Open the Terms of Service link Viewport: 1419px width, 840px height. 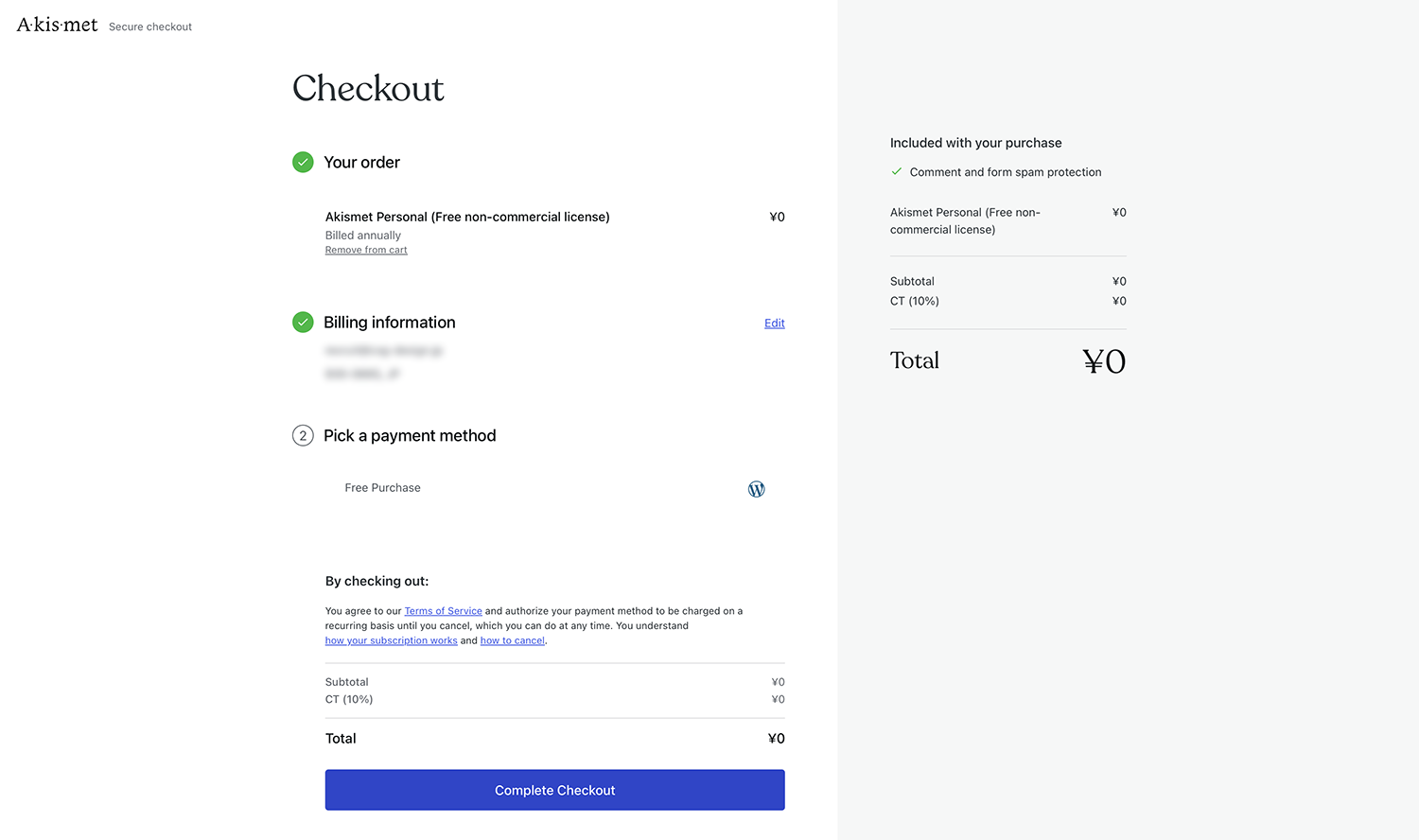point(443,611)
